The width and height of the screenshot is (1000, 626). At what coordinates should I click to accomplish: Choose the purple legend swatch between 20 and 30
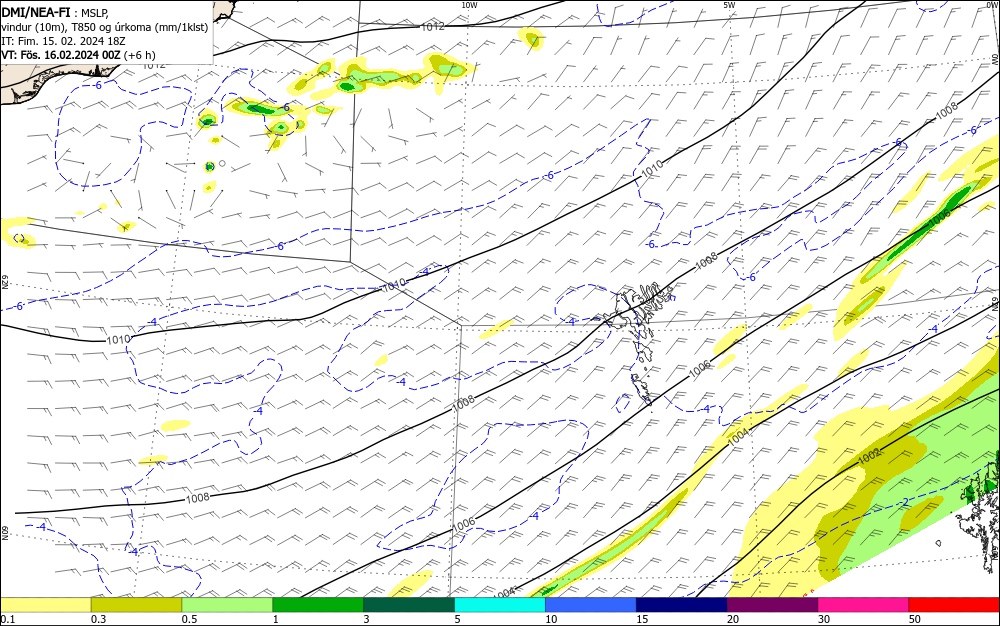(x=772, y=605)
